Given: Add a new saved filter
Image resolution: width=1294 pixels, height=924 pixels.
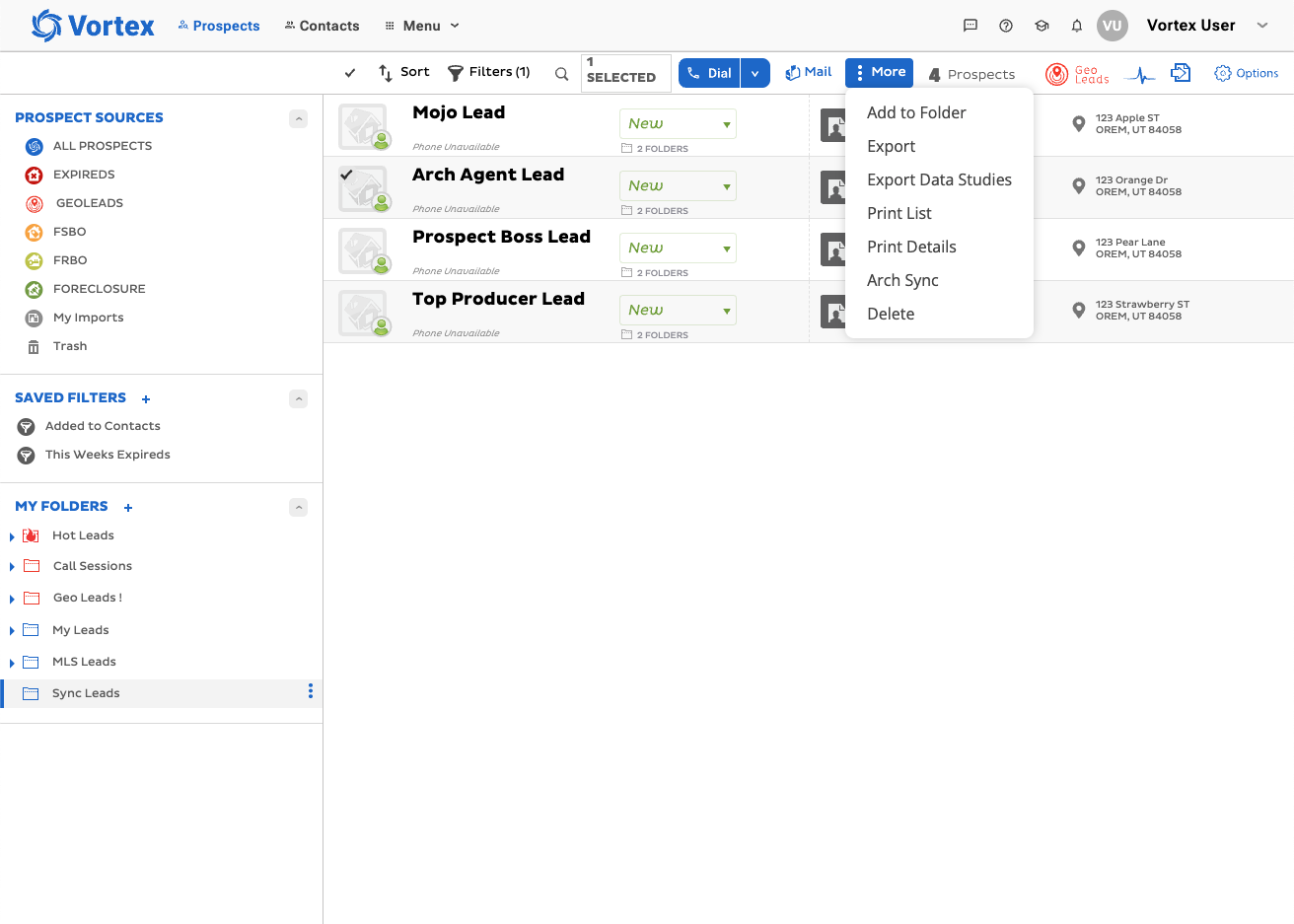Looking at the screenshot, I should click(x=146, y=399).
